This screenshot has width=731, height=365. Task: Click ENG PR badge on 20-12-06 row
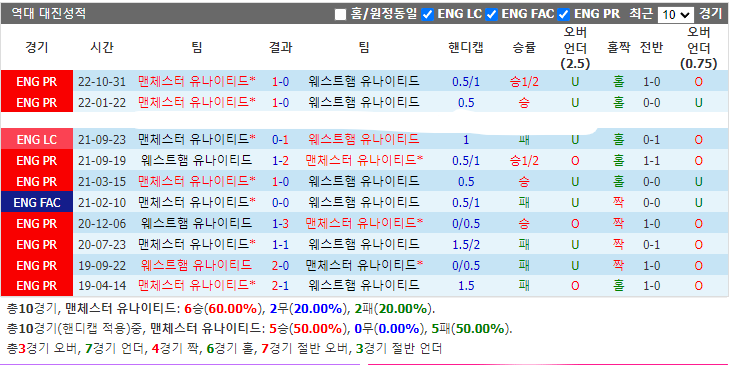tap(37, 223)
